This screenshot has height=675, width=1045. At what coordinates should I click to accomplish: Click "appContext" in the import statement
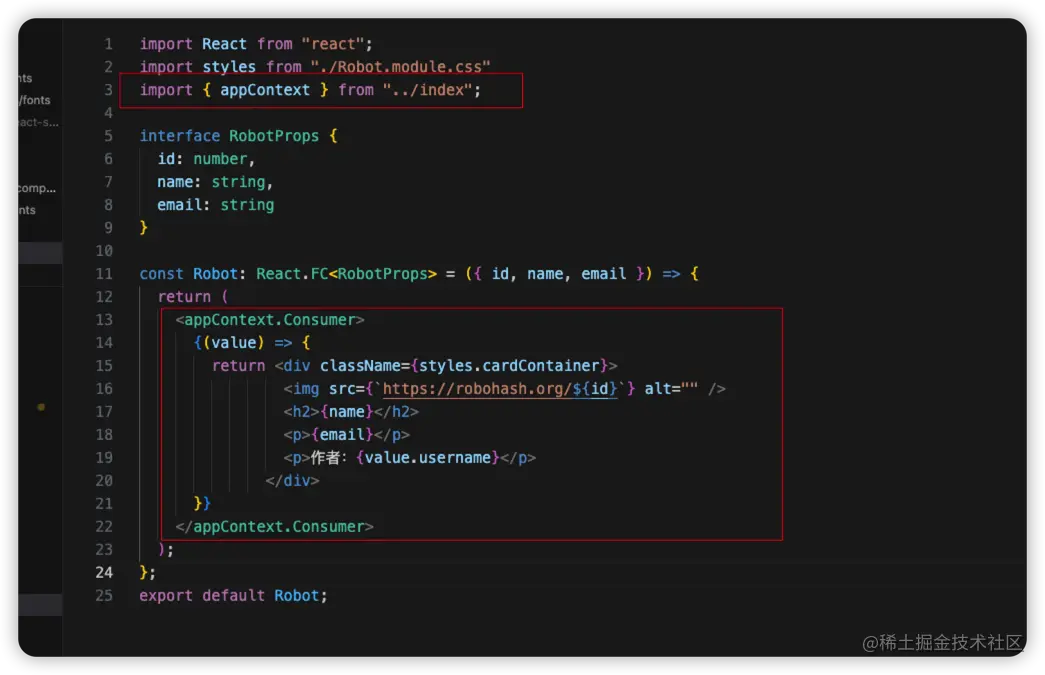click(265, 90)
